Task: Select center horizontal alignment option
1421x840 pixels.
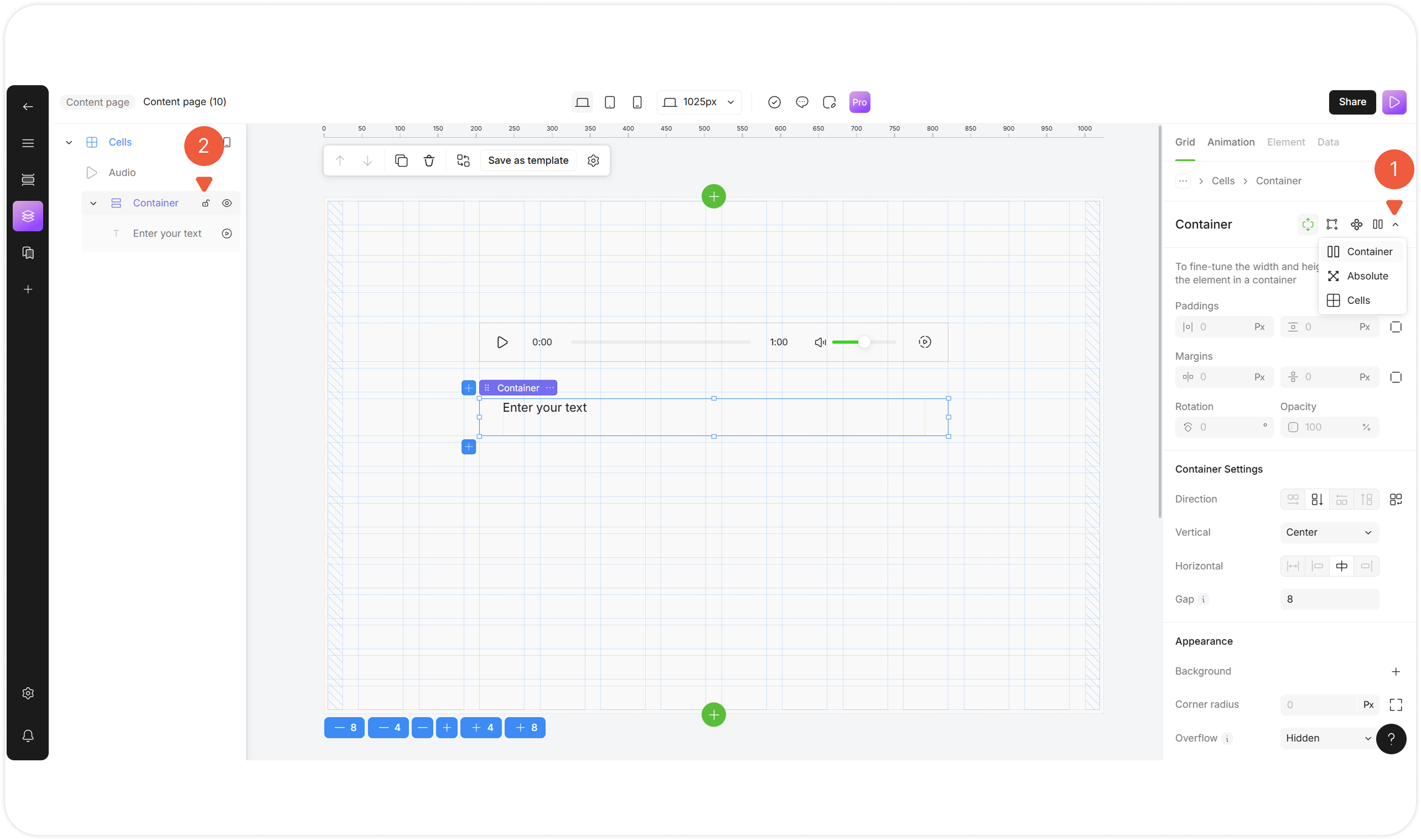Action: (x=1341, y=566)
